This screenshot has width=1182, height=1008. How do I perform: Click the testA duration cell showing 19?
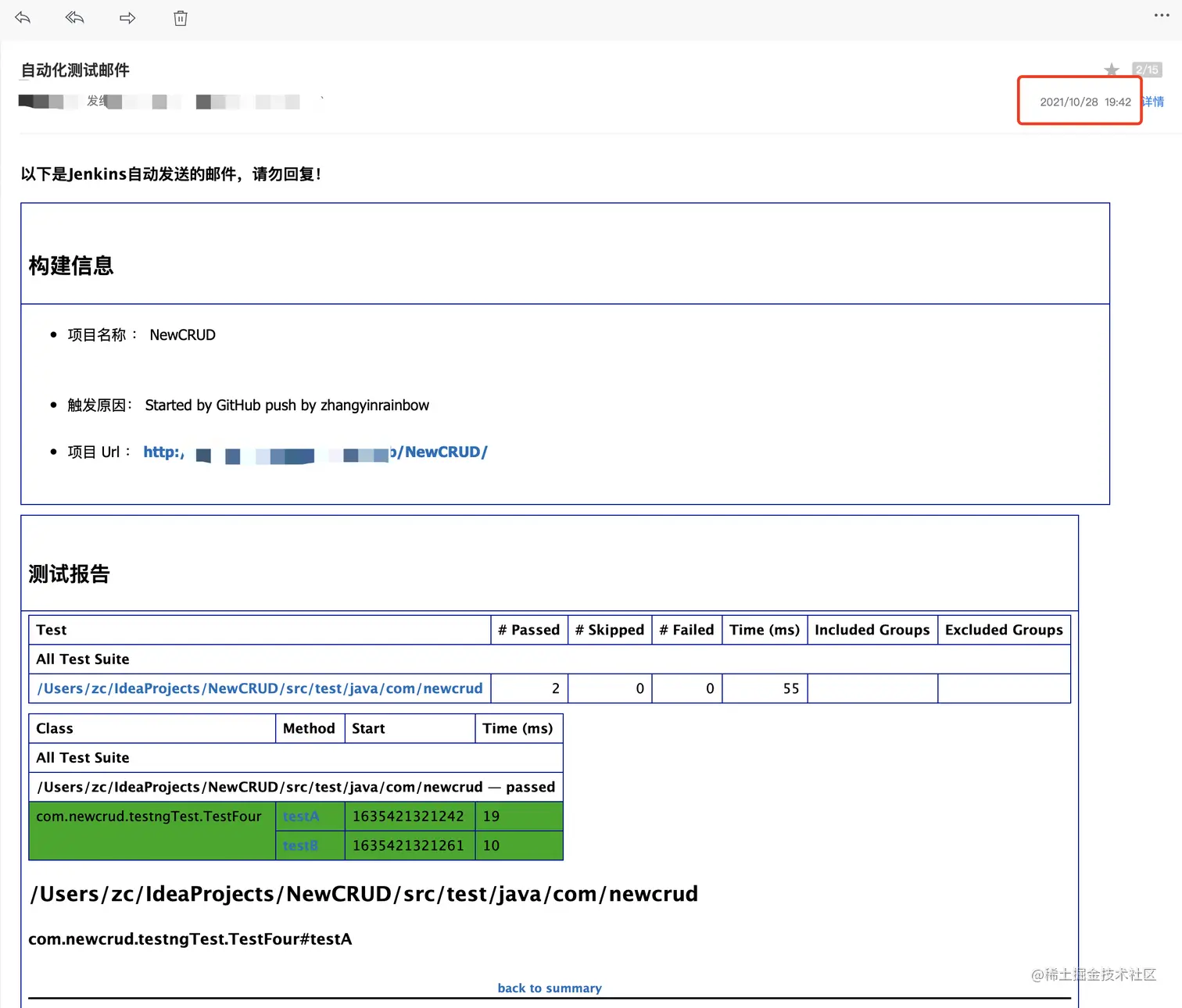(x=519, y=817)
